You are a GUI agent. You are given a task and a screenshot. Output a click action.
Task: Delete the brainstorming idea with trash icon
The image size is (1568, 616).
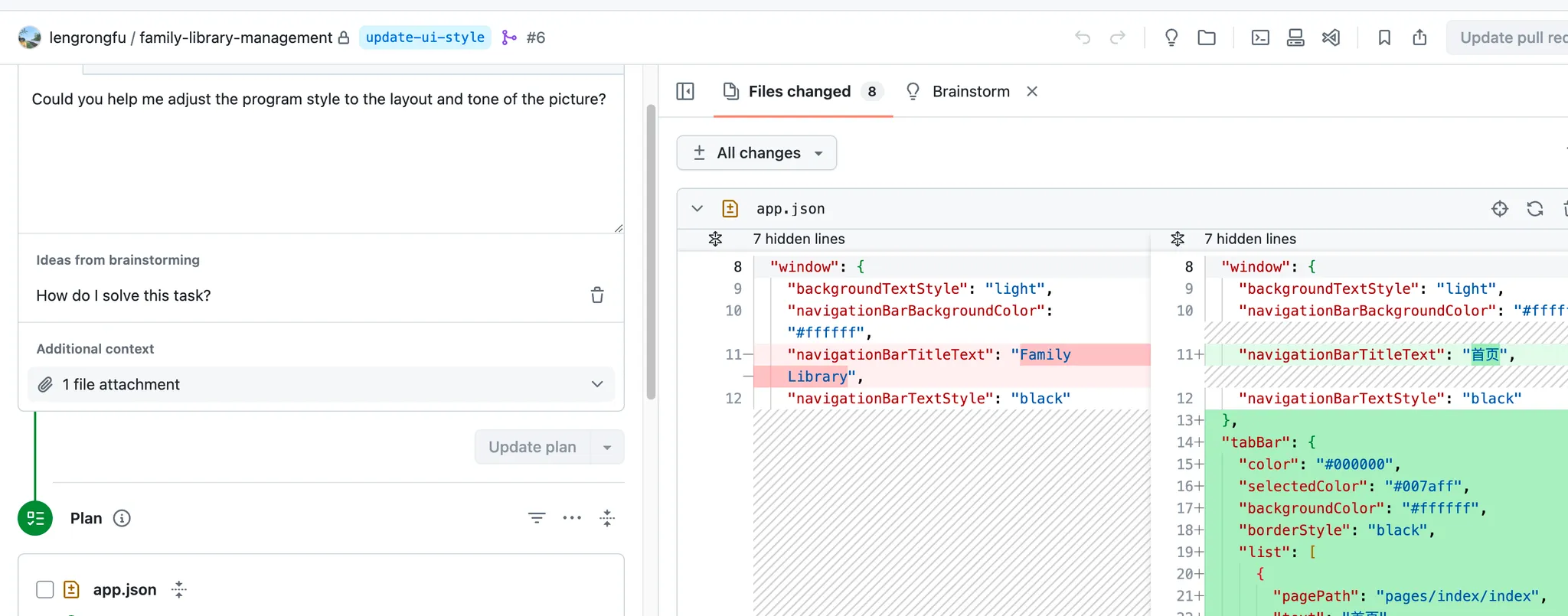click(597, 295)
